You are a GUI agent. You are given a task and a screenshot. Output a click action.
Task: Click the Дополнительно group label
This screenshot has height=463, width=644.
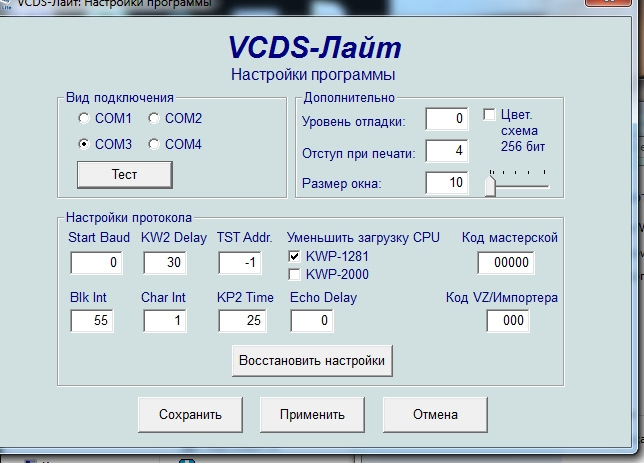349,98
